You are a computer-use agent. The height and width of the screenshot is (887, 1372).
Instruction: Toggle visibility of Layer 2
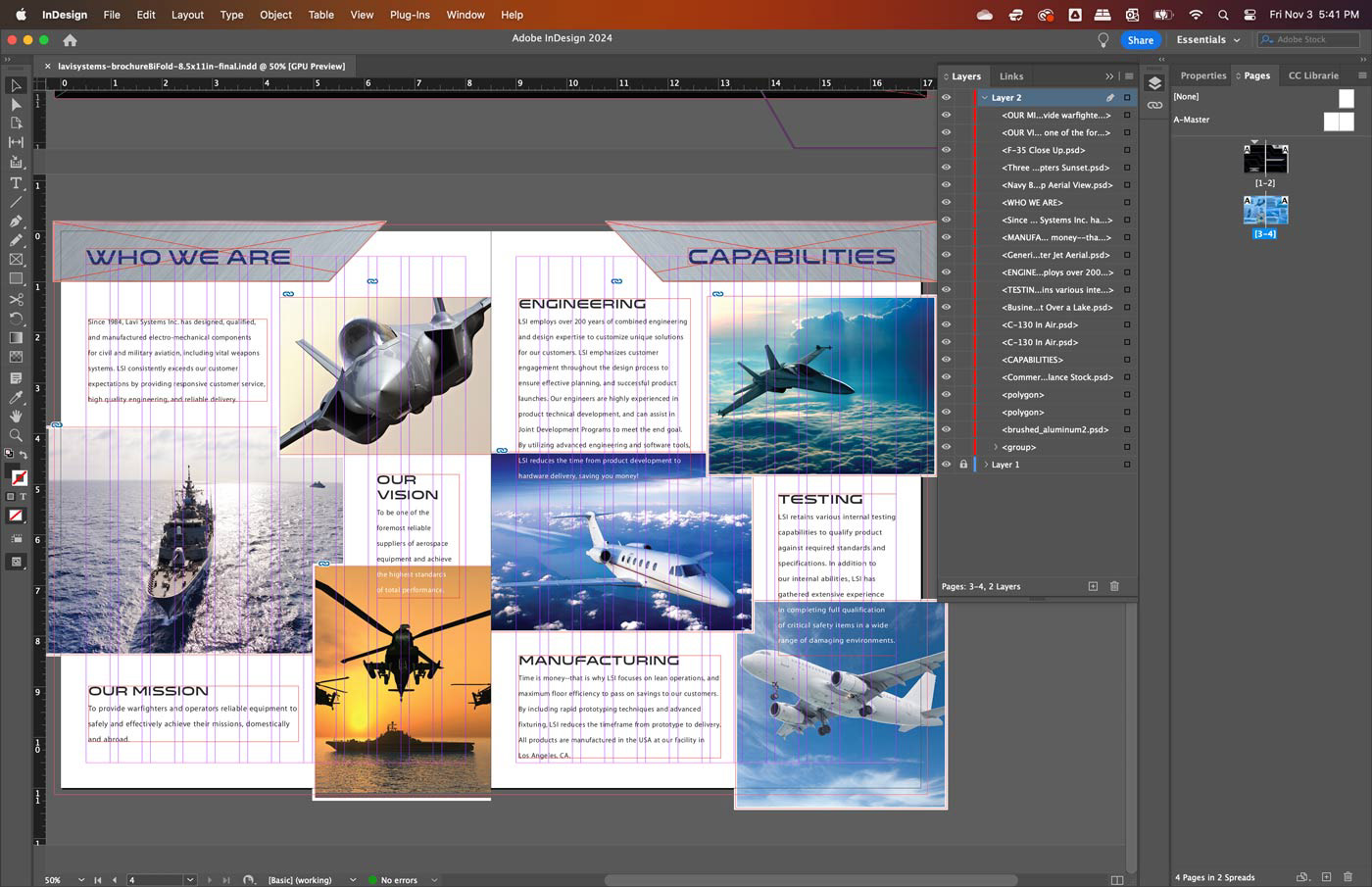click(946, 97)
